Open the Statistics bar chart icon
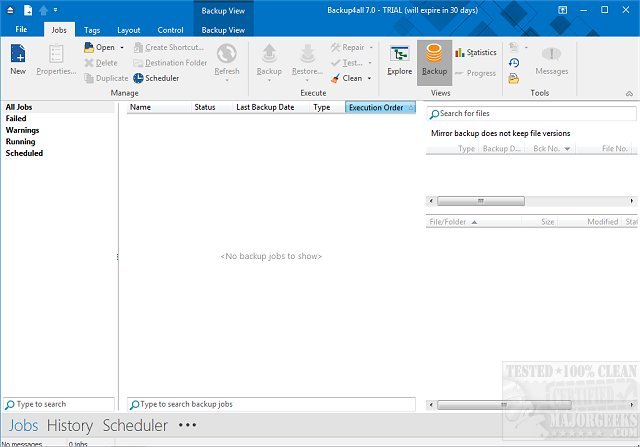This screenshot has width=640, height=447. click(460, 52)
